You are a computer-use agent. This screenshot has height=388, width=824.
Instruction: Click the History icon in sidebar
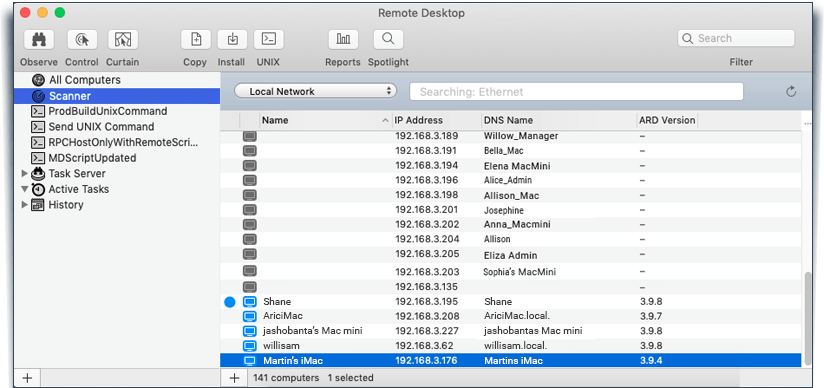(x=38, y=205)
